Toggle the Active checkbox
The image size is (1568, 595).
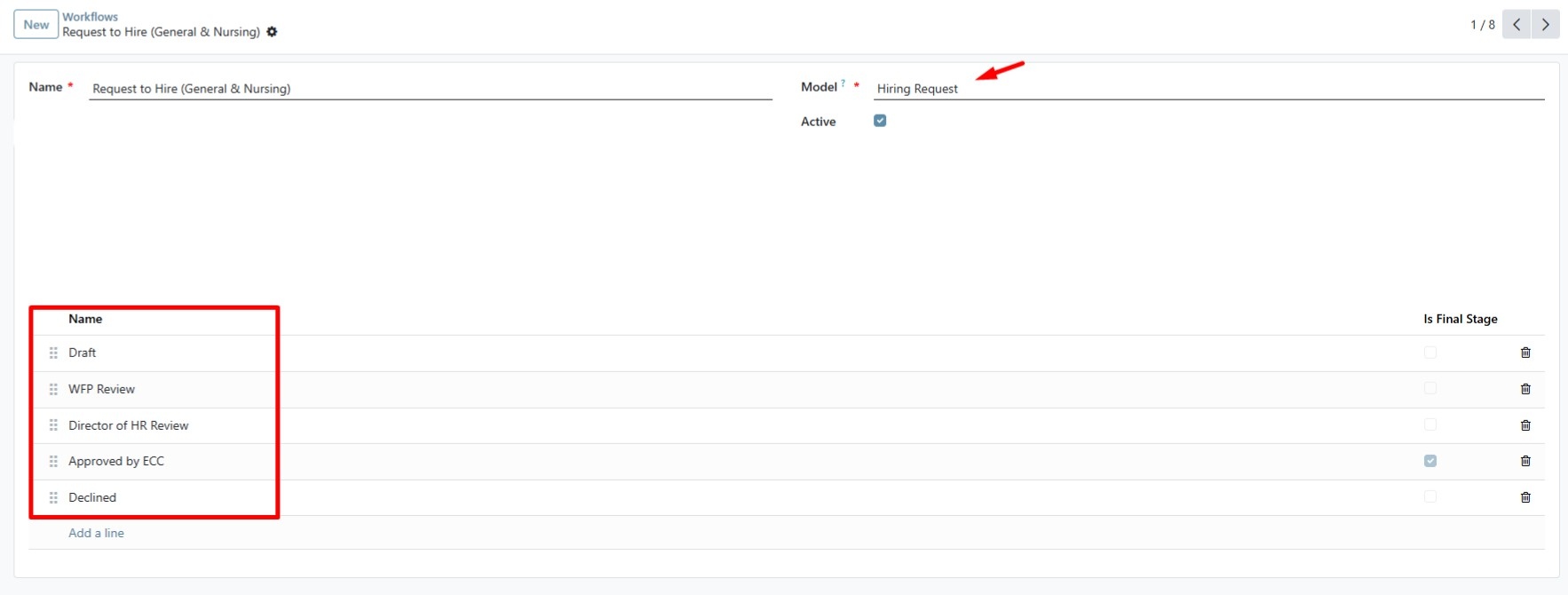pos(879,121)
